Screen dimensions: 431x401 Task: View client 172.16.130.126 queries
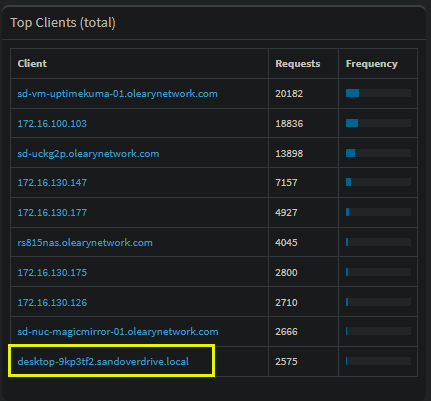(x=52, y=303)
